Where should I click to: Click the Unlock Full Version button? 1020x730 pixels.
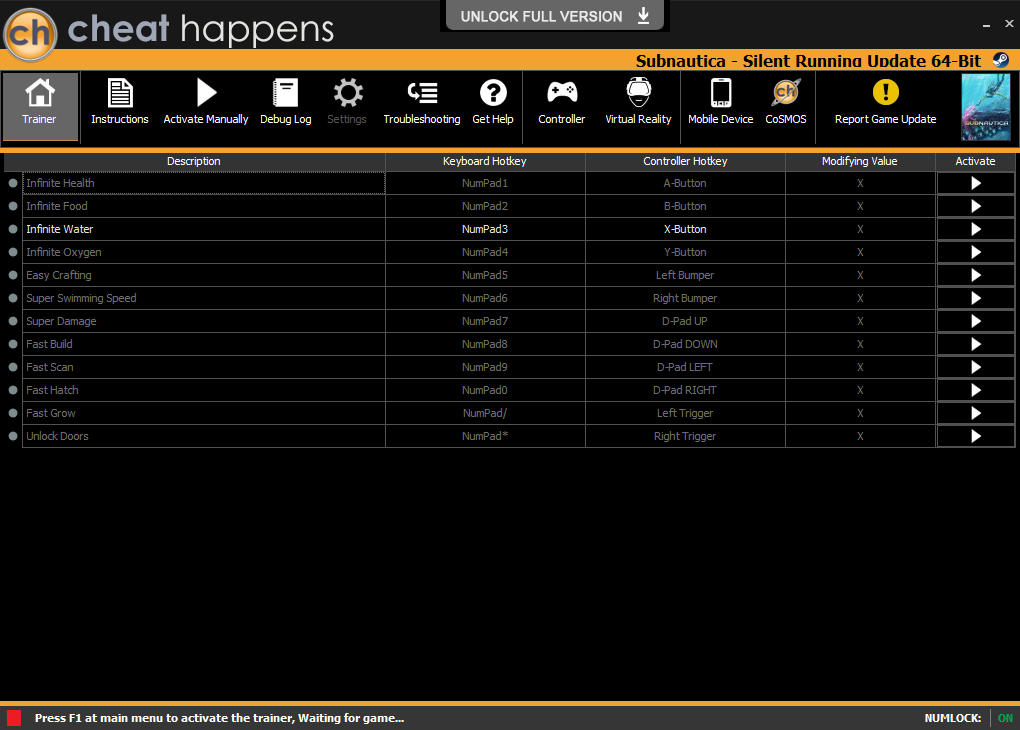554,16
